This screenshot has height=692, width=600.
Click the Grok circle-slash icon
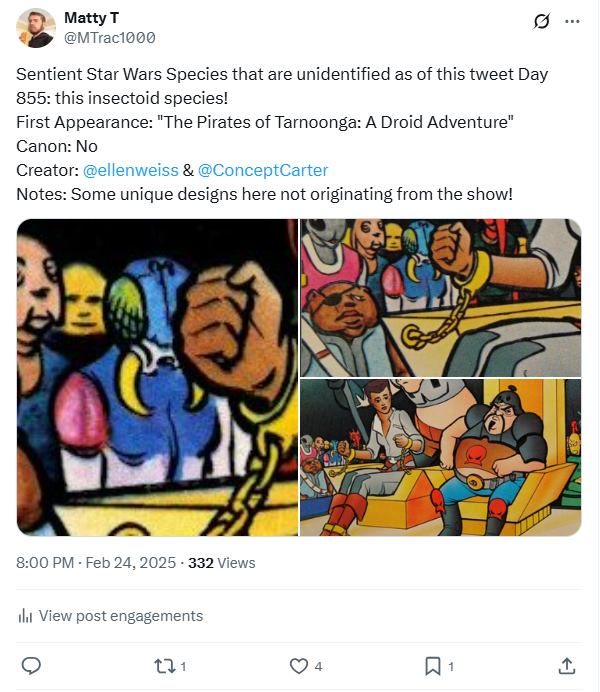click(x=542, y=21)
